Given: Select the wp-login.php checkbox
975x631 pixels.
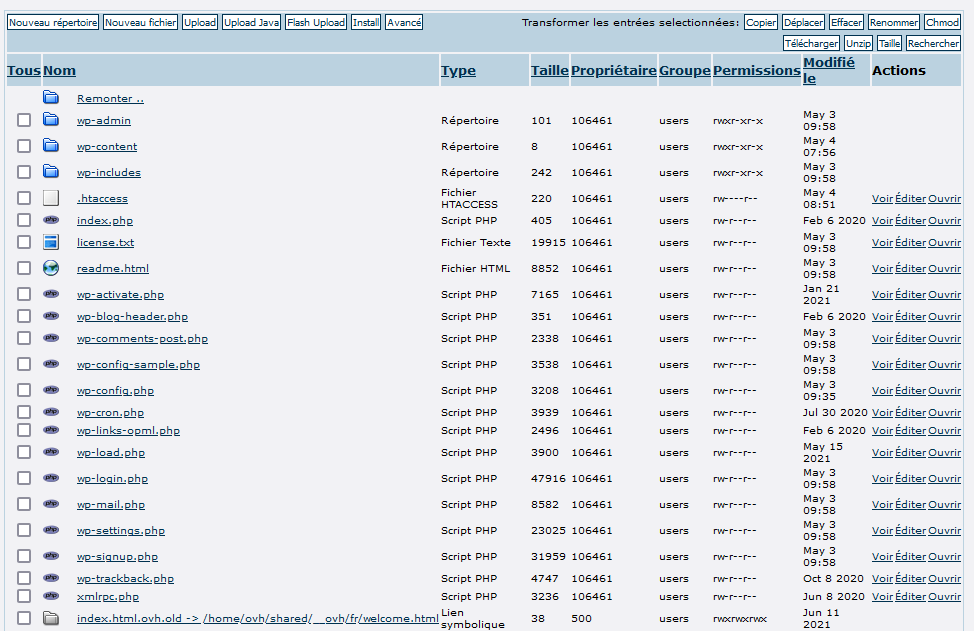Looking at the screenshot, I should tap(24, 478).
